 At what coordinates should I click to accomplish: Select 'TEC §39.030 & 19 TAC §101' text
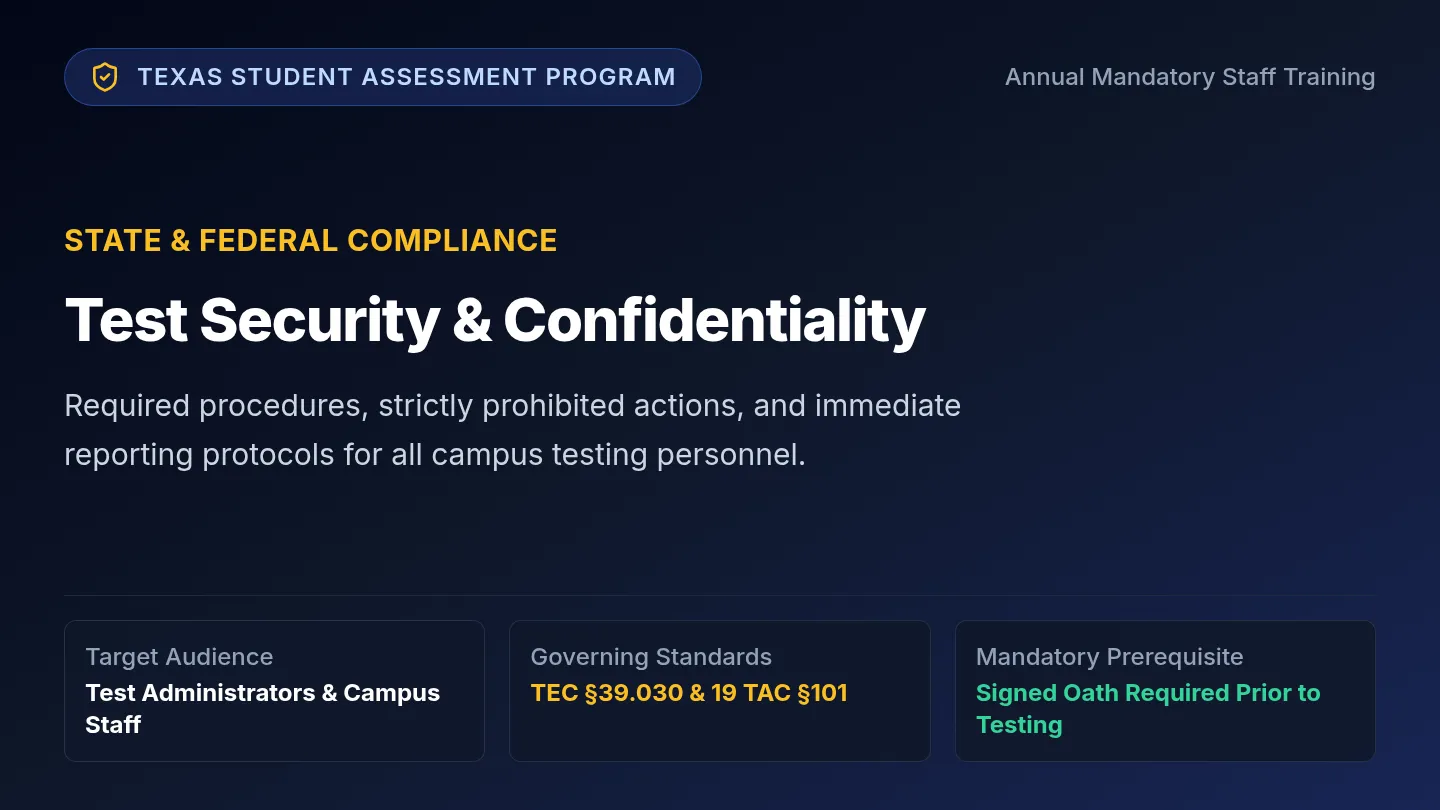coord(689,693)
